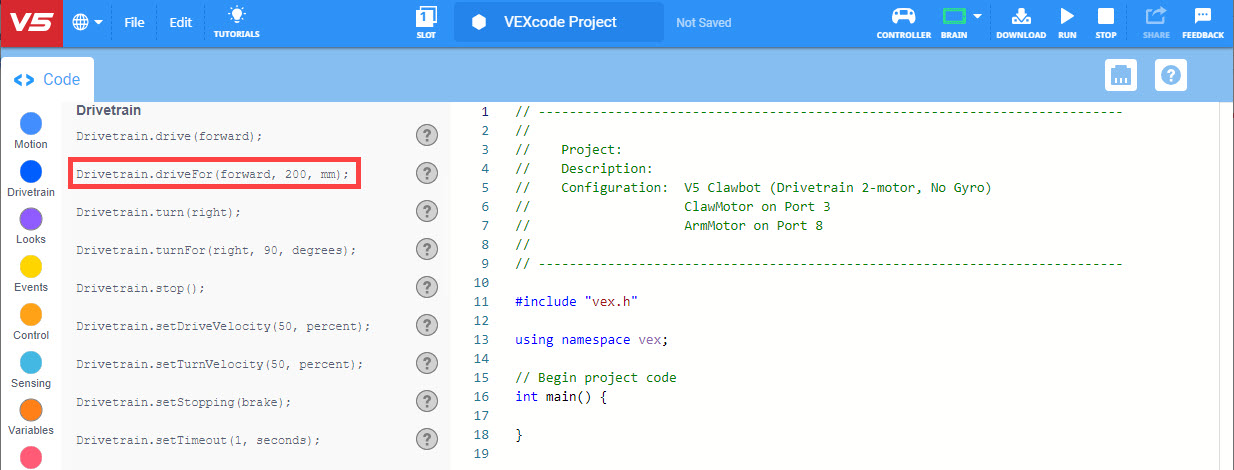Show help for Drivetrain.drive(forward) command
Viewport: 1234px width, 470px height.
427,136
